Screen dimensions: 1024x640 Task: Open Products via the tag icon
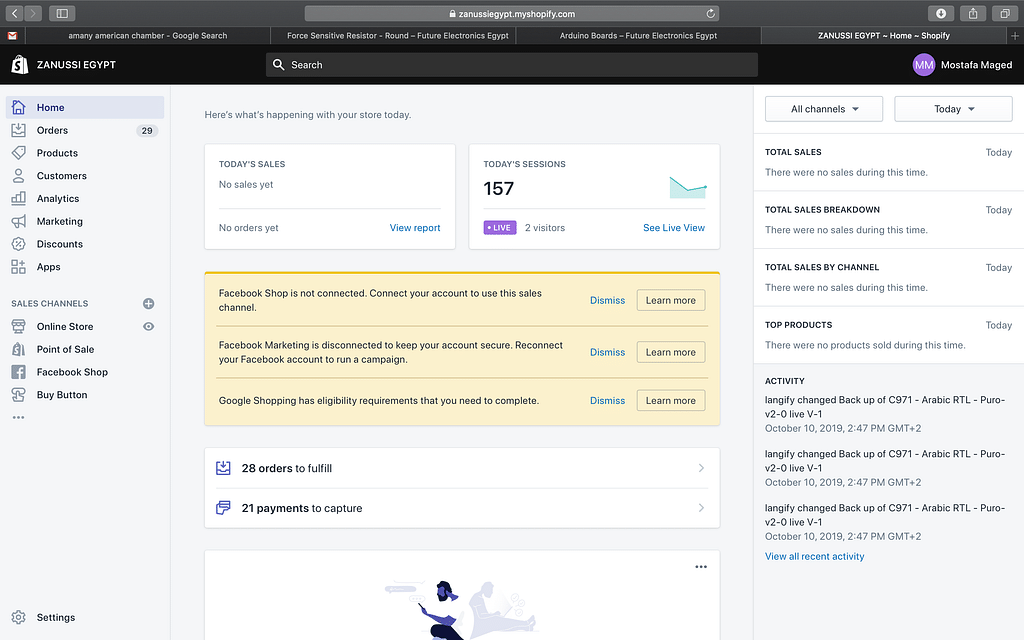18,153
